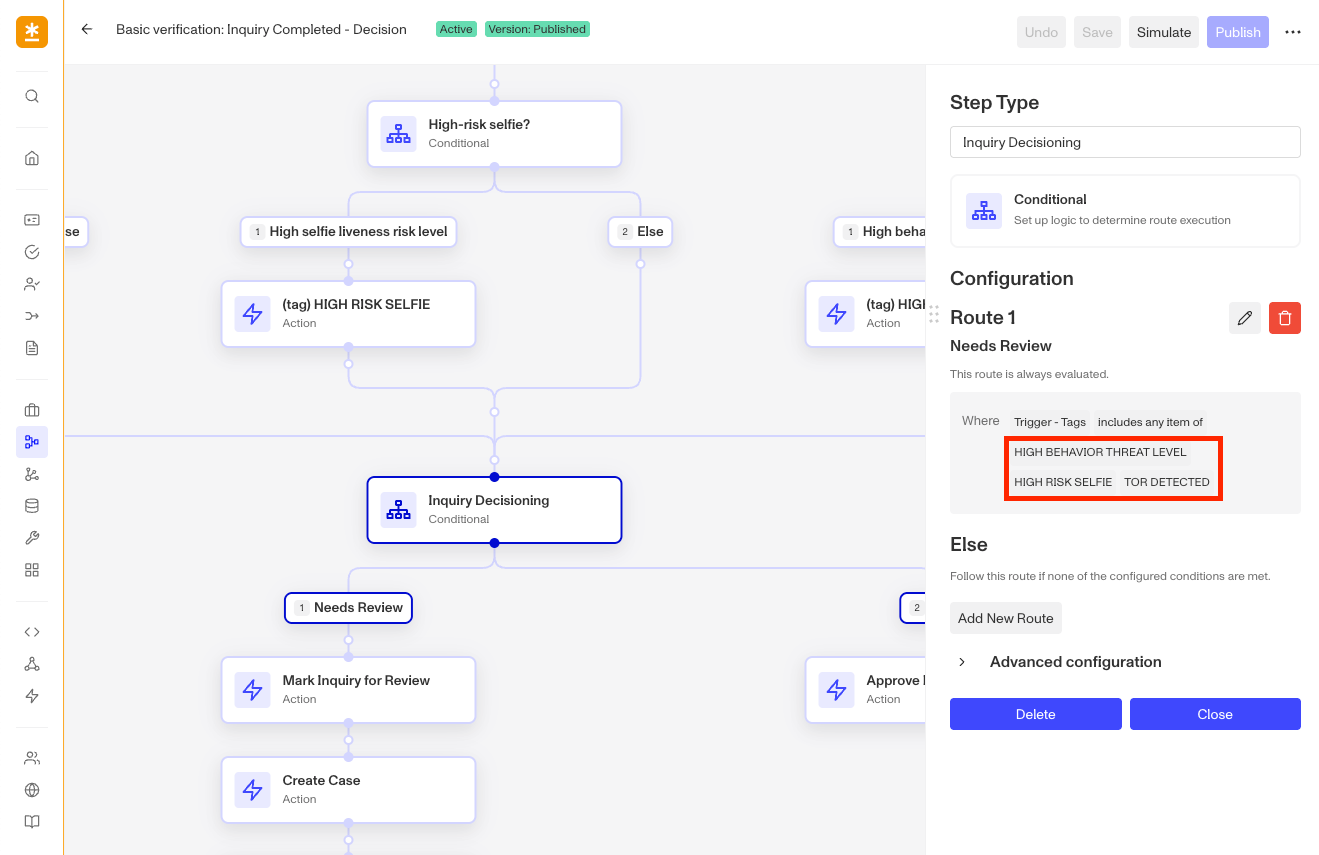
Task: Open the database cylinder icon in sidebar
Action: tap(32, 506)
